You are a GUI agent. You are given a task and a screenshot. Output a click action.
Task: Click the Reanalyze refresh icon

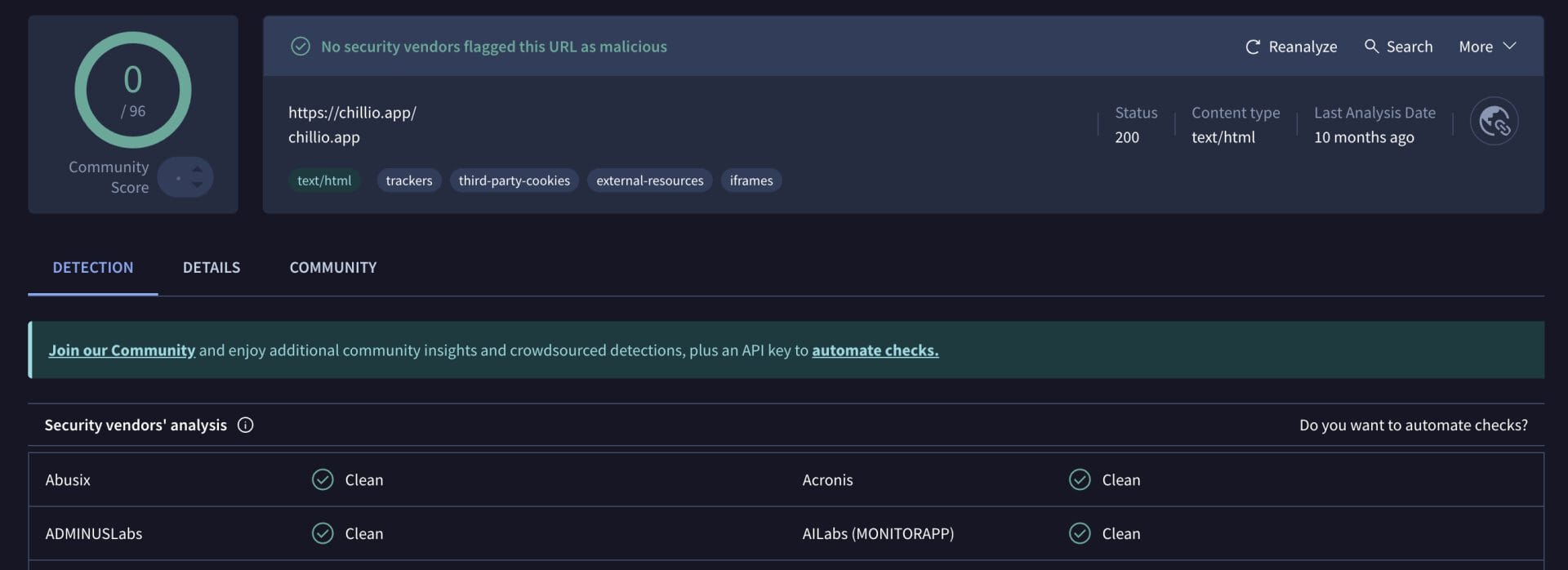1253,47
